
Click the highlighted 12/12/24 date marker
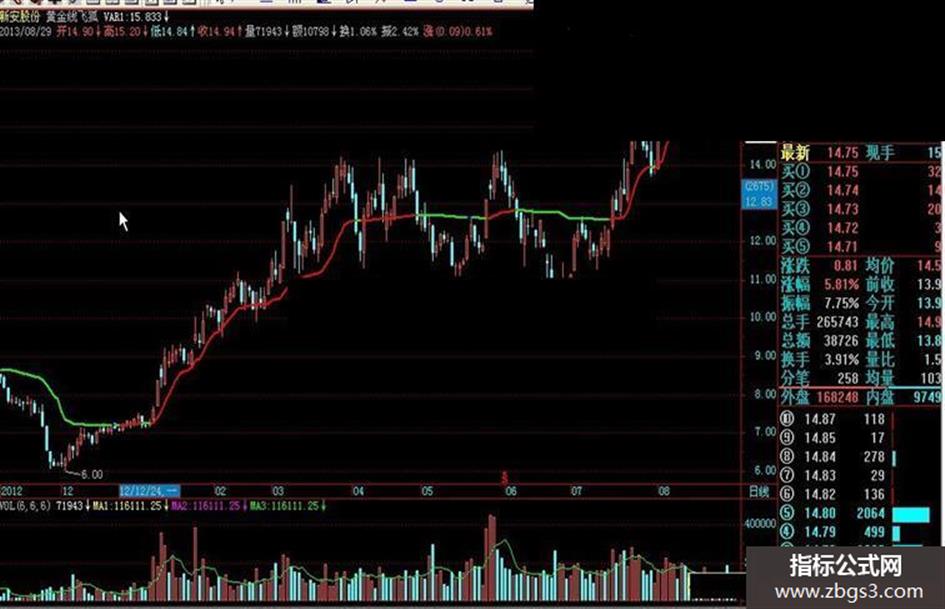(149, 491)
